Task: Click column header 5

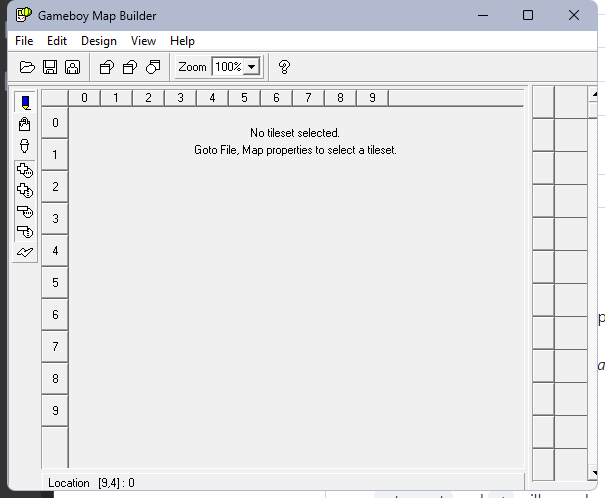Action: pyautogui.click(x=244, y=98)
